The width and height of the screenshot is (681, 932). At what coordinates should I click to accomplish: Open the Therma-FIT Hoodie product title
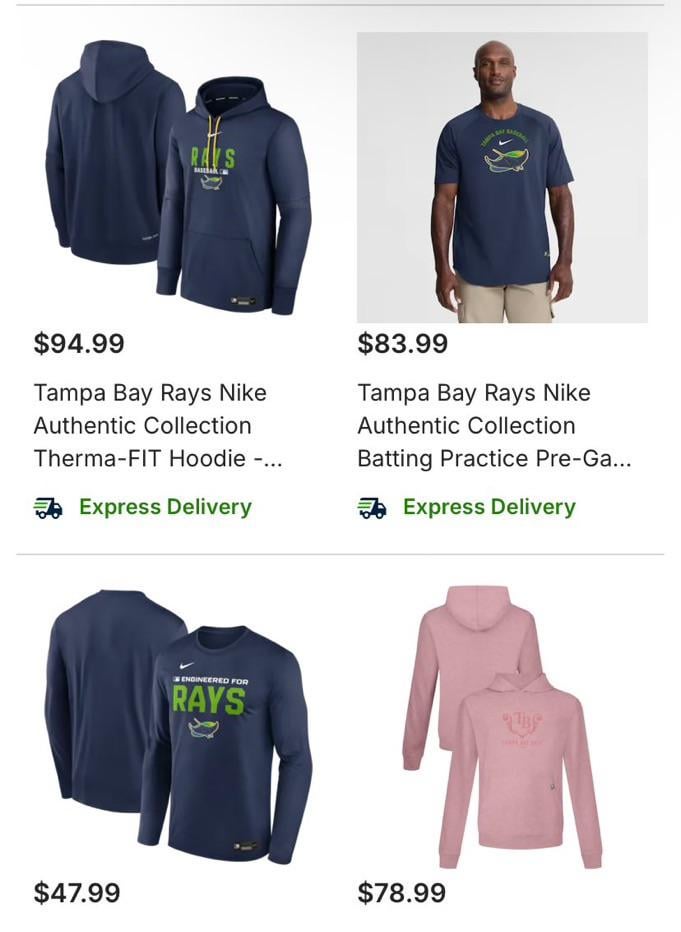tap(157, 426)
